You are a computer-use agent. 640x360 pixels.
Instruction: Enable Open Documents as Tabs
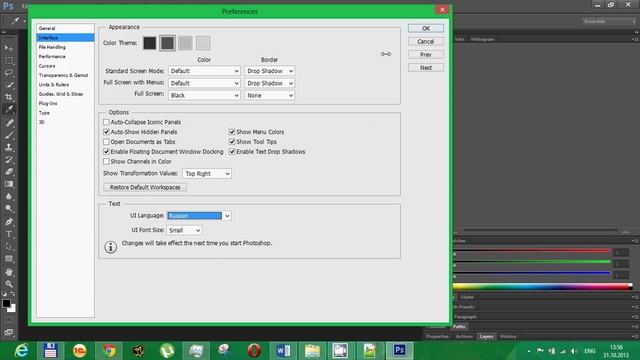(x=106, y=142)
